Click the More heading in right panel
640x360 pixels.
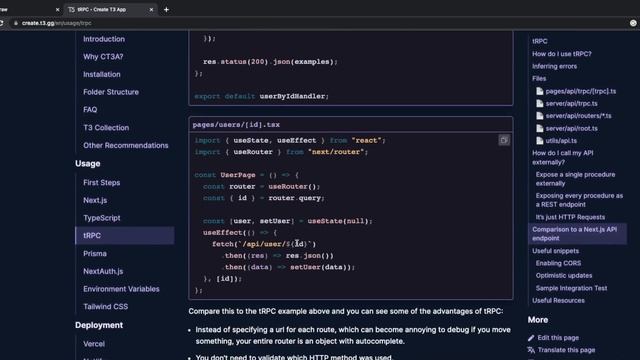point(538,320)
